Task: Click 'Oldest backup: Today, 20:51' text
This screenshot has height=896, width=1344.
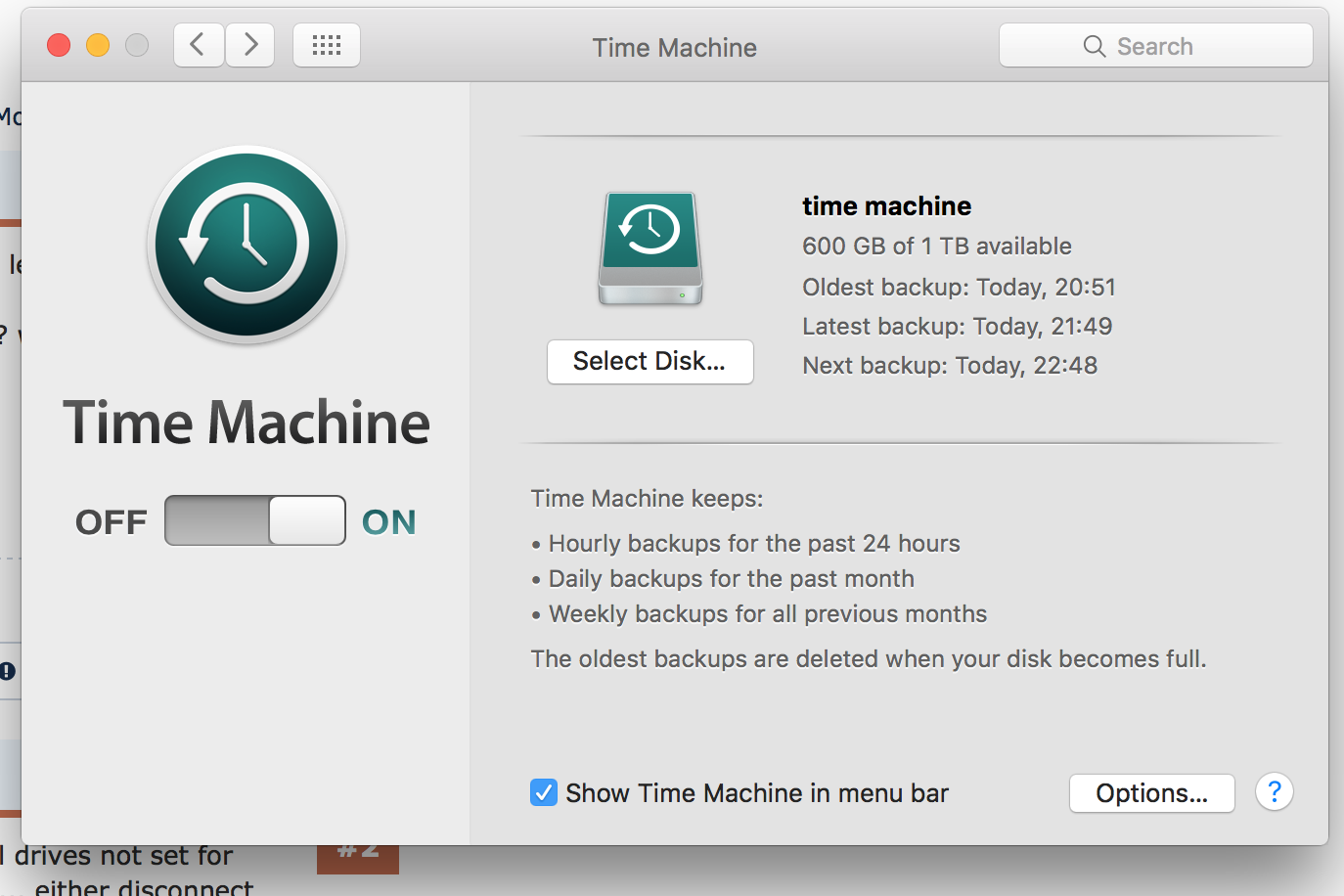Action: (960, 288)
